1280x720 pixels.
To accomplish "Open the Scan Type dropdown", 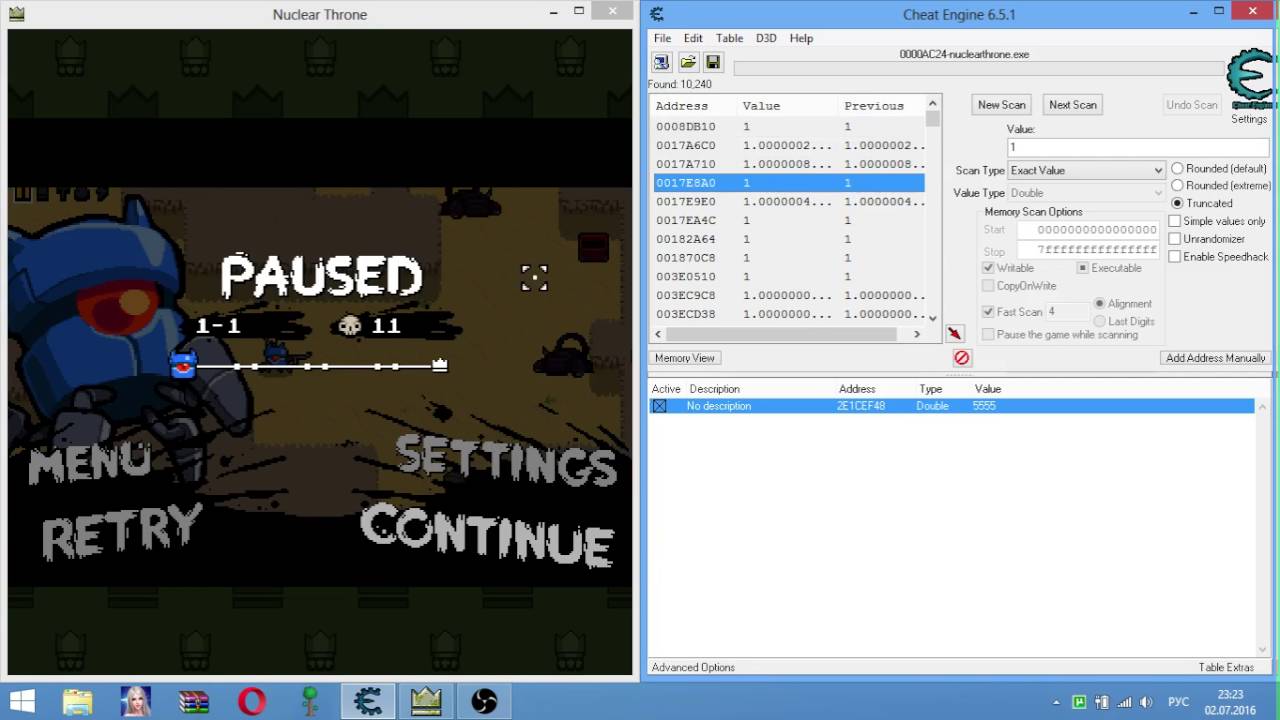I will coord(1086,170).
